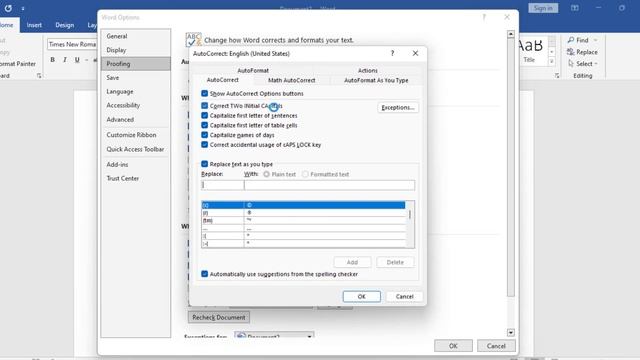The image size is (640, 360).
Task: Open the Design ribbon tab
Action: pos(64,25)
